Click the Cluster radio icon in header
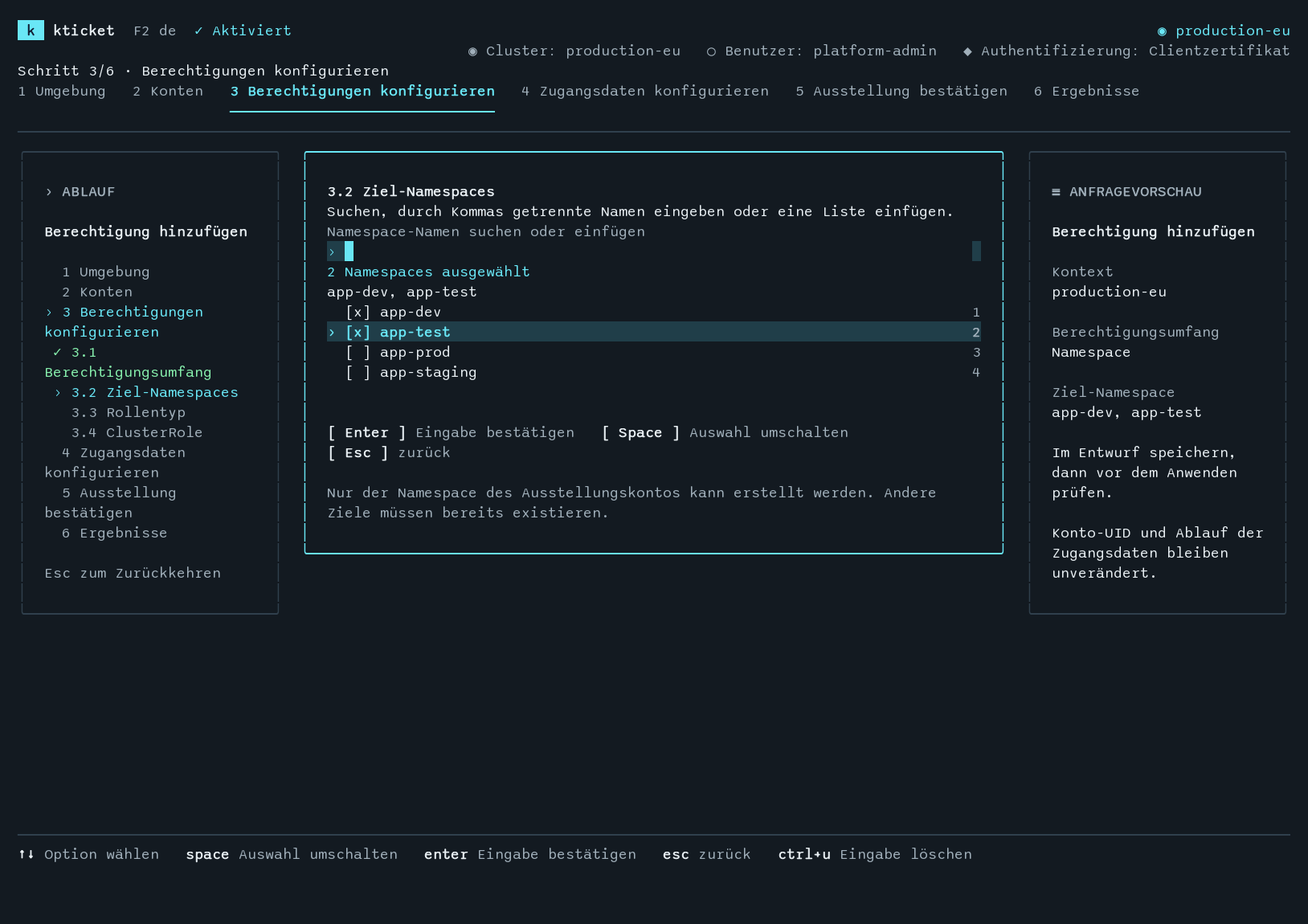Viewport: 1308px width, 924px height. (x=473, y=51)
